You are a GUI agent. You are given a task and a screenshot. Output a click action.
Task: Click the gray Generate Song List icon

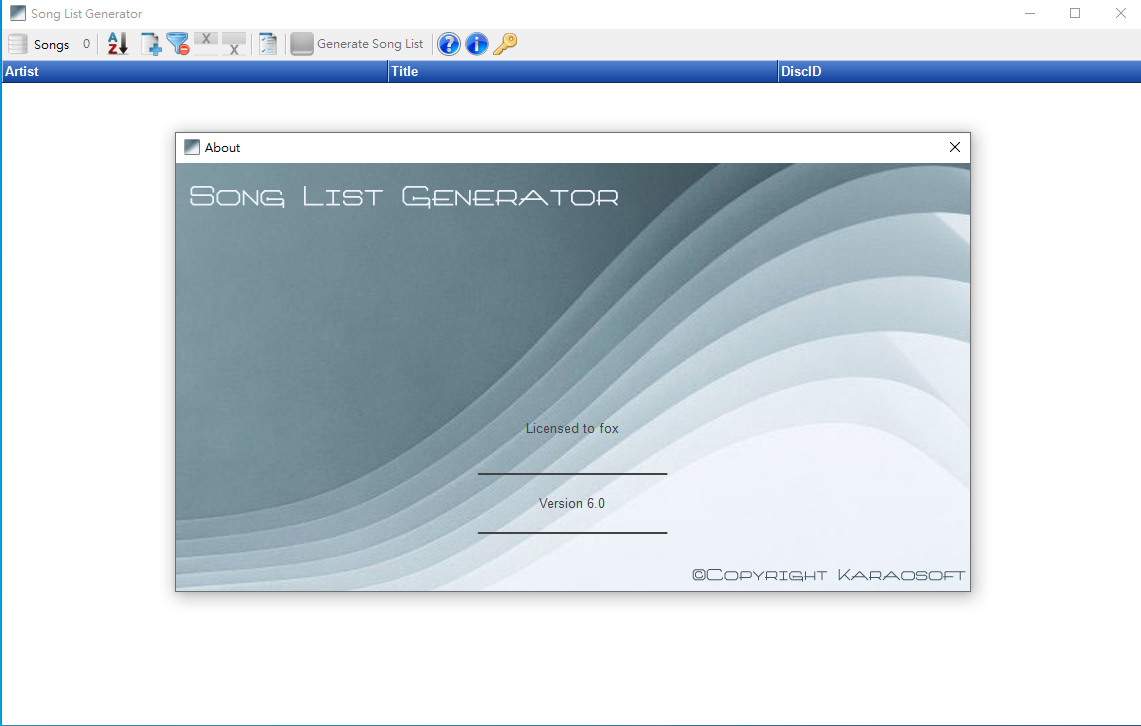coord(301,44)
